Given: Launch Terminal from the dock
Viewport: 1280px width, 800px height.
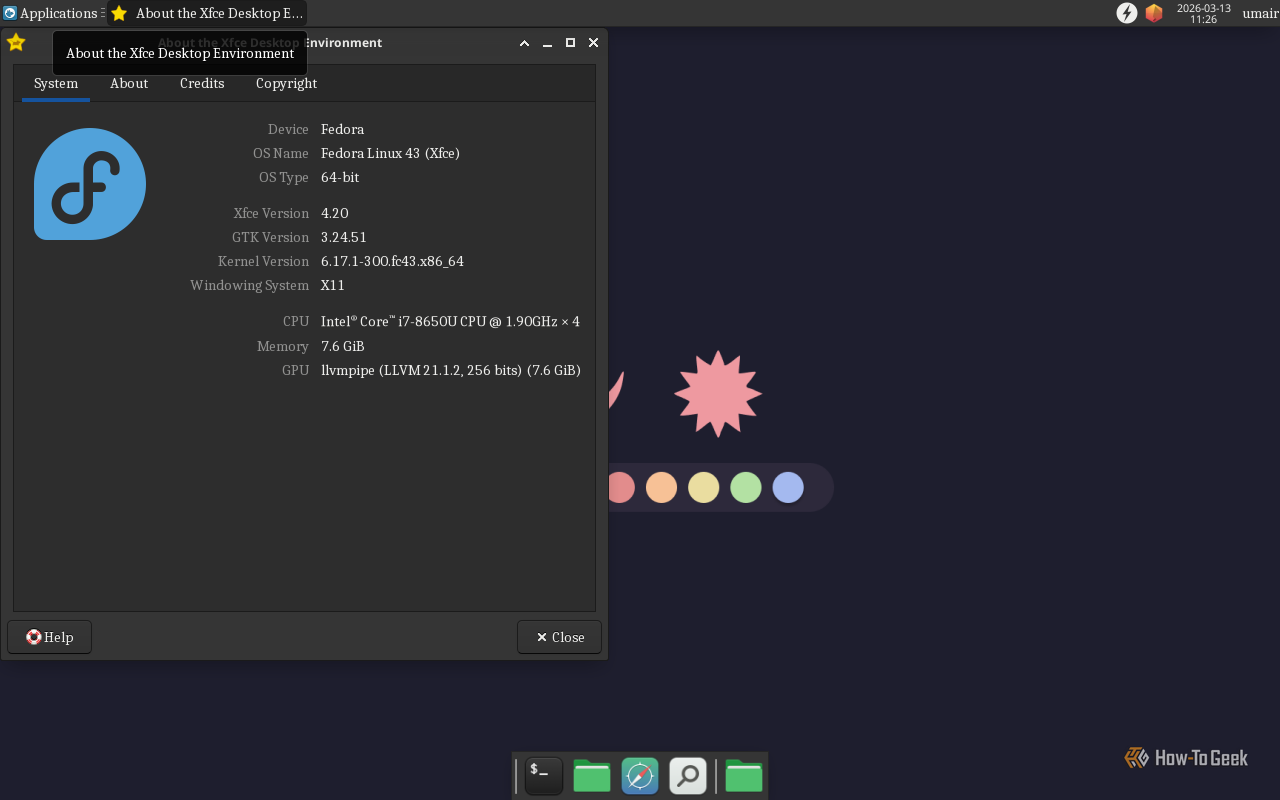Looking at the screenshot, I should (544, 776).
